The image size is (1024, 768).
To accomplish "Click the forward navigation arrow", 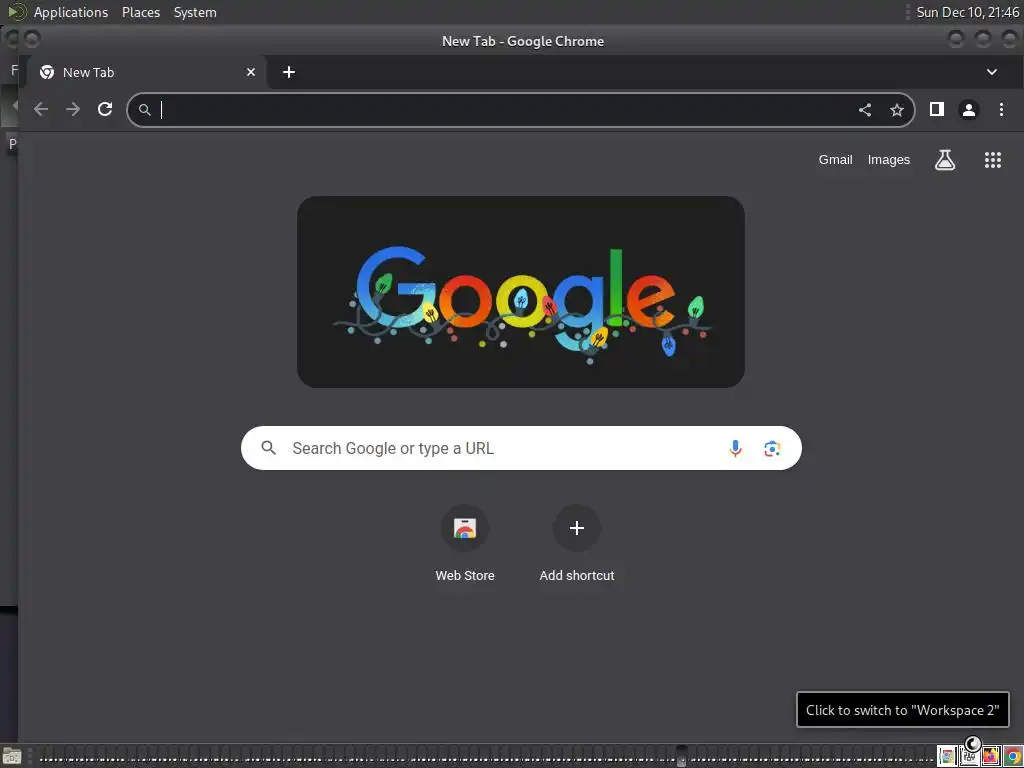I will [73, 109].
